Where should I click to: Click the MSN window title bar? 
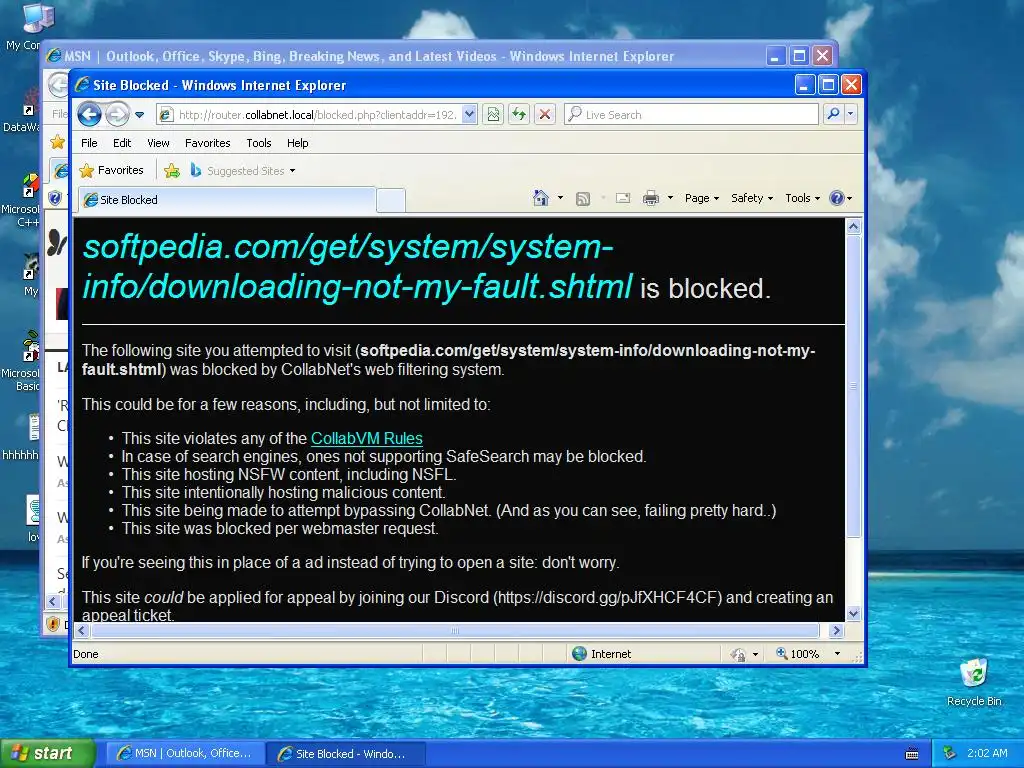405,56
